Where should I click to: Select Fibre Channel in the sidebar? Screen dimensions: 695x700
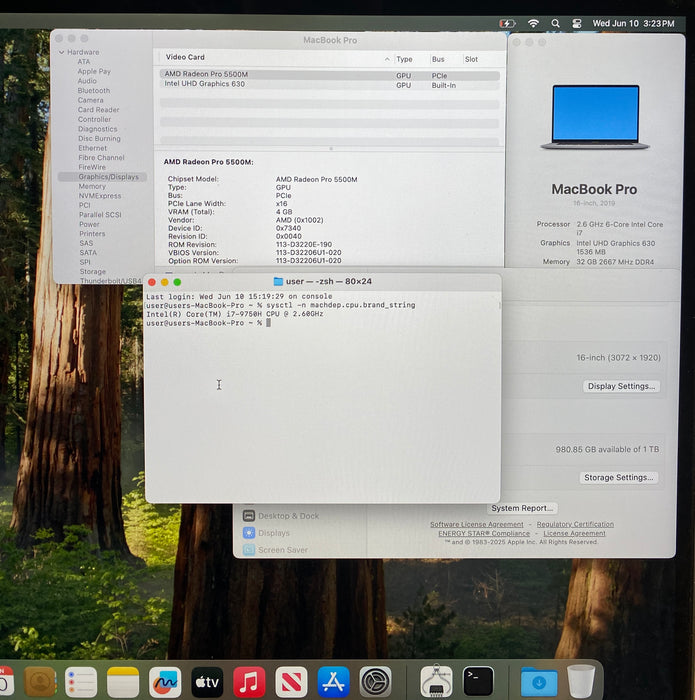click(x=101, y=158)
